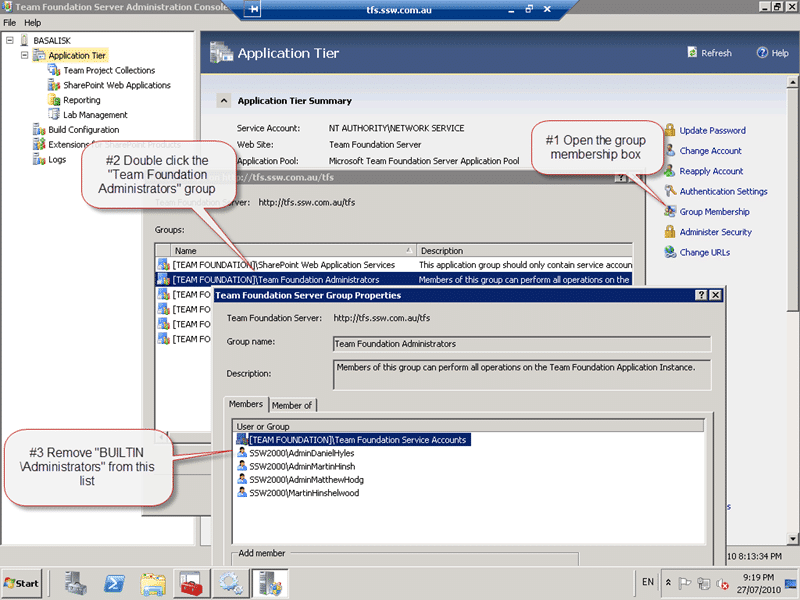
Task: Open Lab Management tree node
Action: [x=95, y=115]
